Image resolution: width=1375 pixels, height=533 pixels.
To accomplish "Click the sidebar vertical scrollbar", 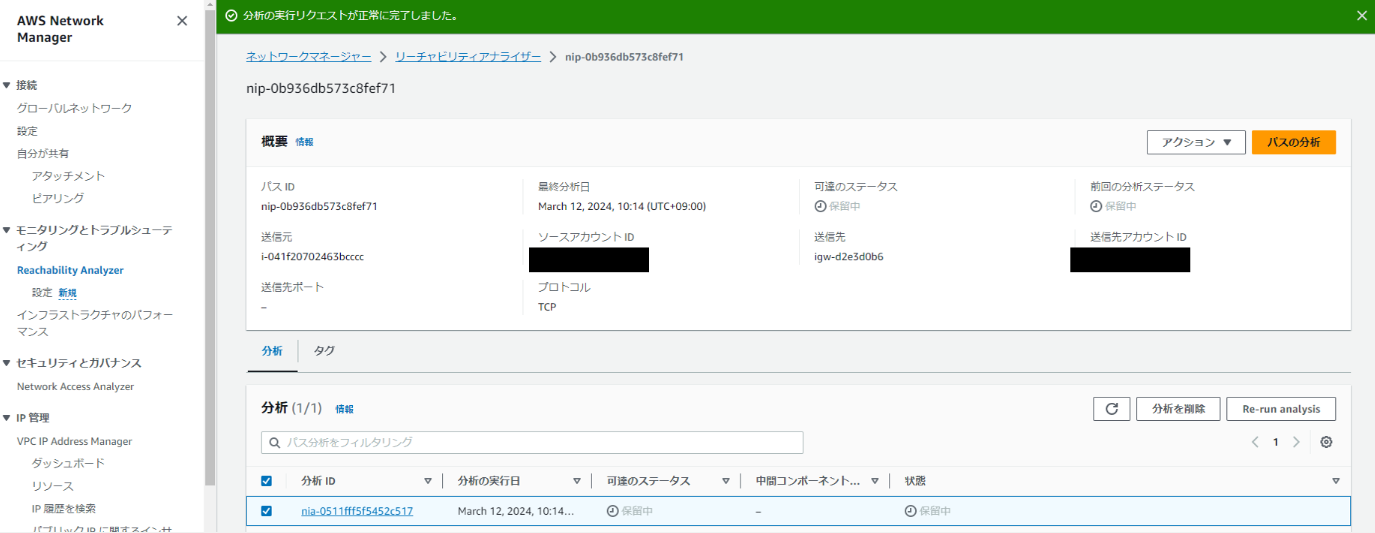I will click(x=210, y=250).
